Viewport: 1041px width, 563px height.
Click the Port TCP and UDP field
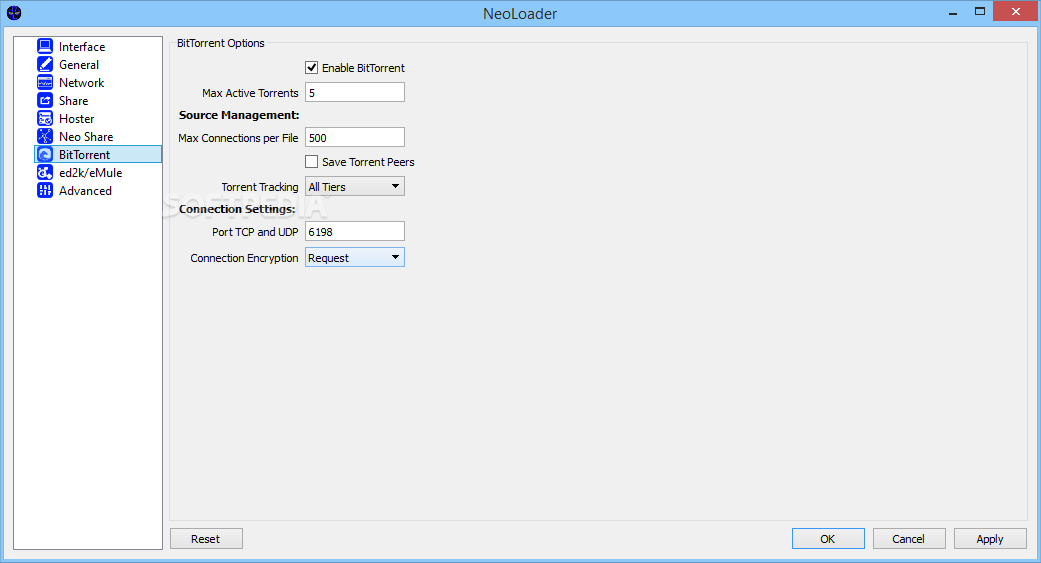click(355, 231)
